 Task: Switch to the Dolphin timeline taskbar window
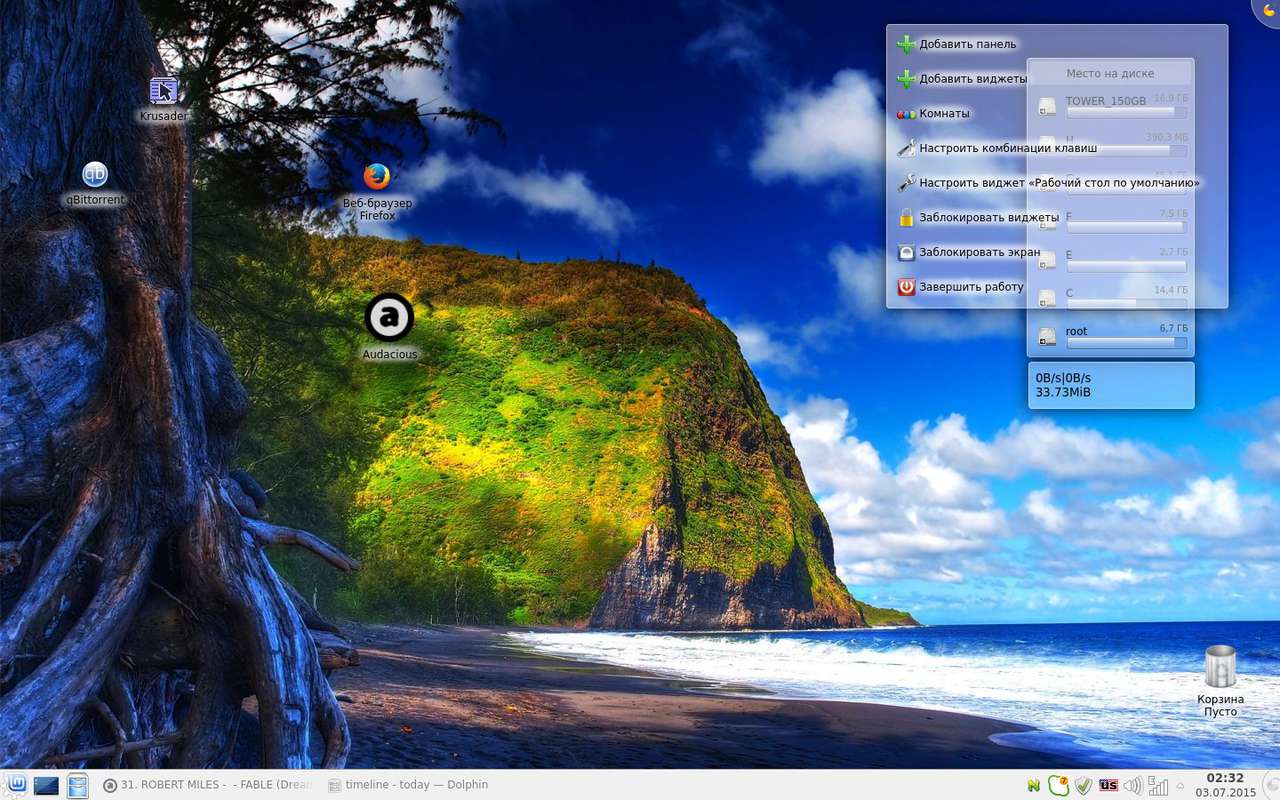click(x=408, y=785)
